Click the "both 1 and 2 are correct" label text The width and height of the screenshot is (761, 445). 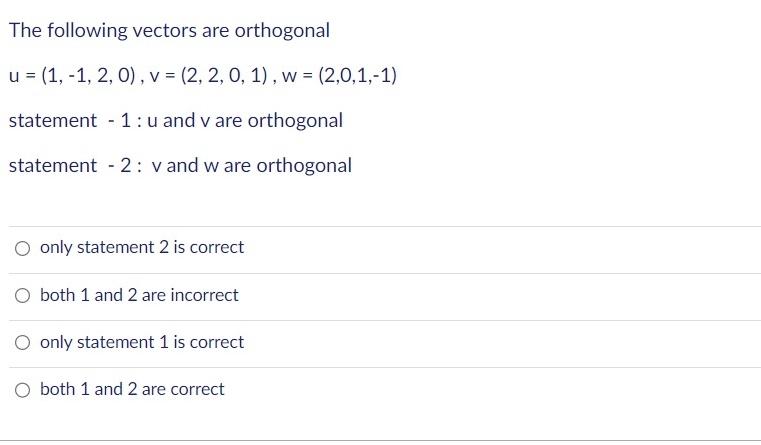(x=132, y=389)
